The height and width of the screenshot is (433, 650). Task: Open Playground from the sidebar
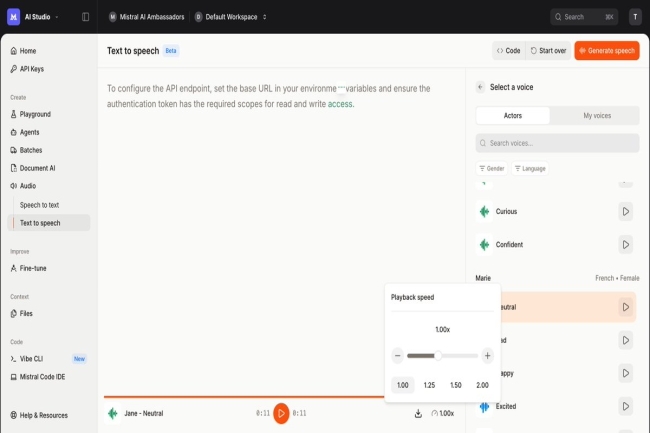point(35,114)
